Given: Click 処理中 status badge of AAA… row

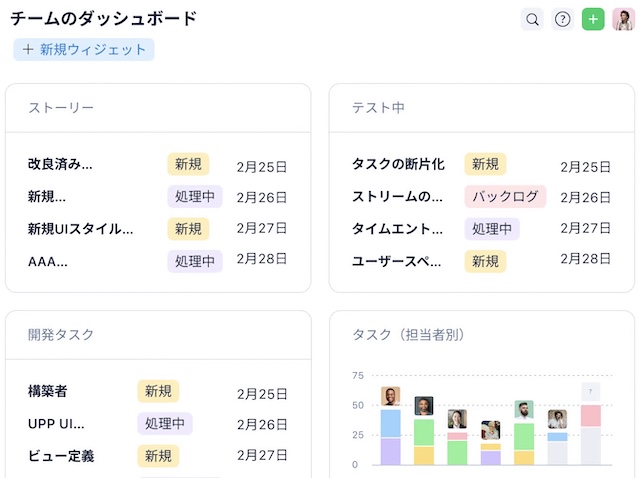Looking at the screenshot, I should tap(195, 261).
